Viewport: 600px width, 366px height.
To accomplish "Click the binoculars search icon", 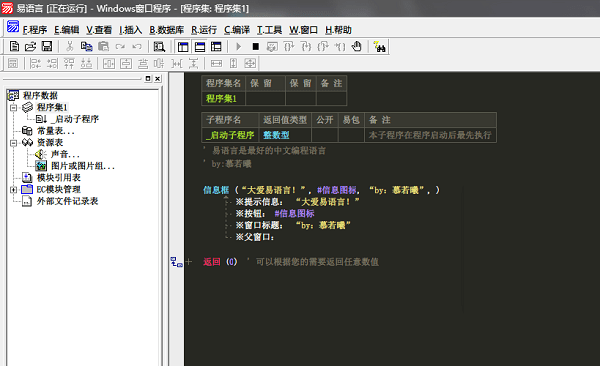I will 379,47.
